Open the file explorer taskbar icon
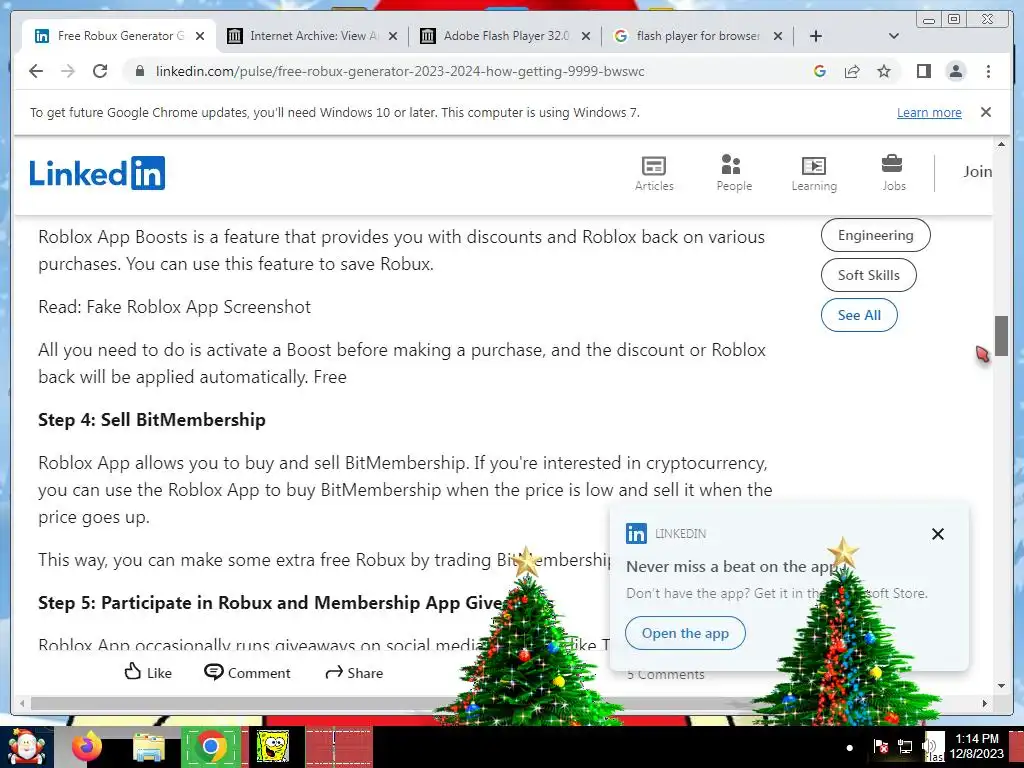Viewport: 1024px width, 768px height. click(x=149, y=746)
